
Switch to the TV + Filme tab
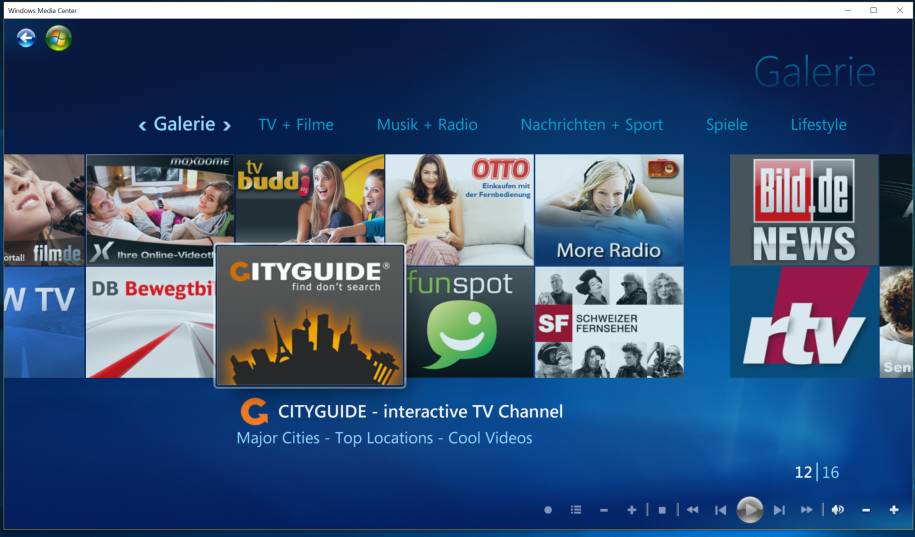[296, 125]
